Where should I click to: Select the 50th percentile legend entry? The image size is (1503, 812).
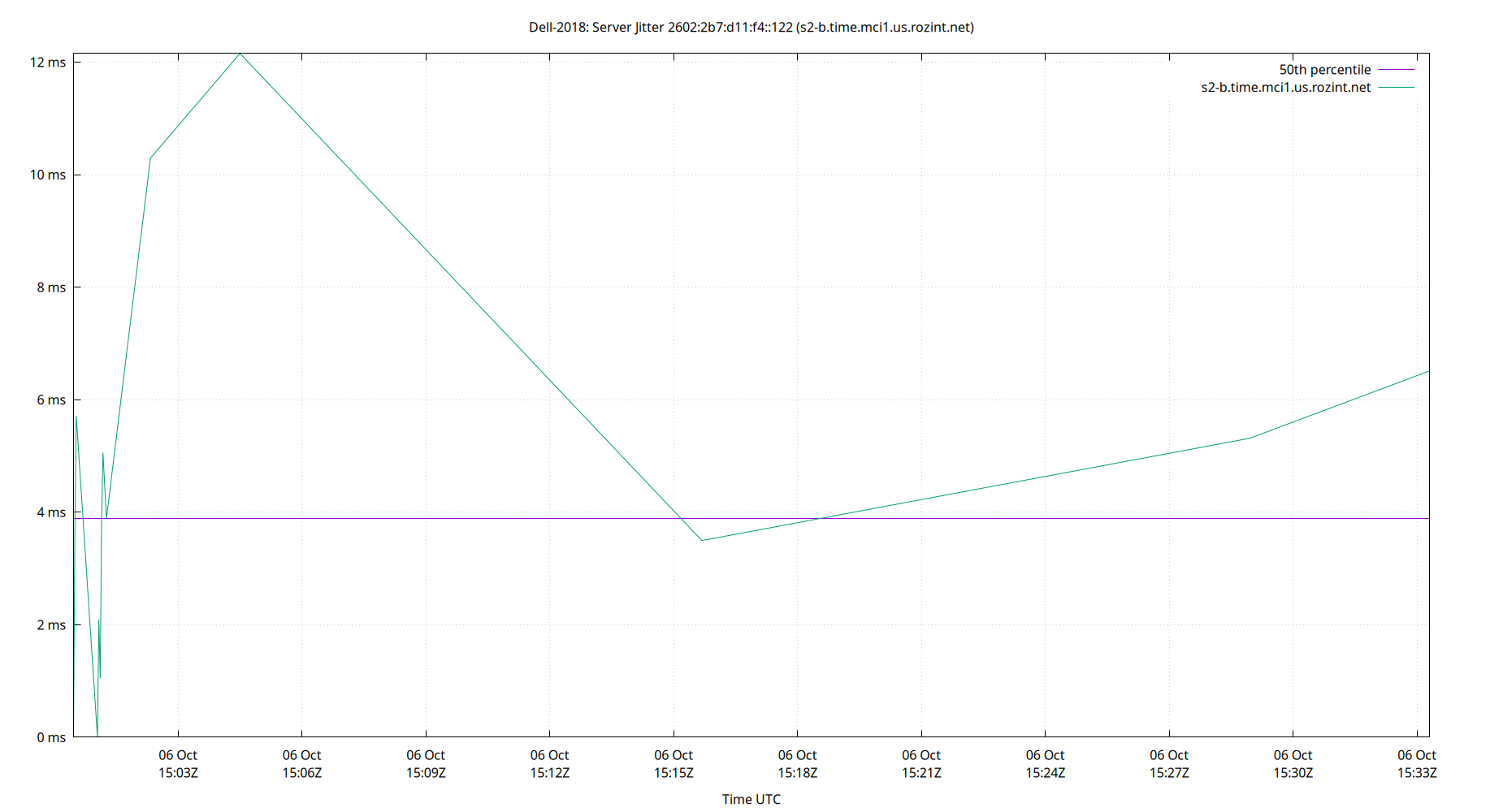1324,69
